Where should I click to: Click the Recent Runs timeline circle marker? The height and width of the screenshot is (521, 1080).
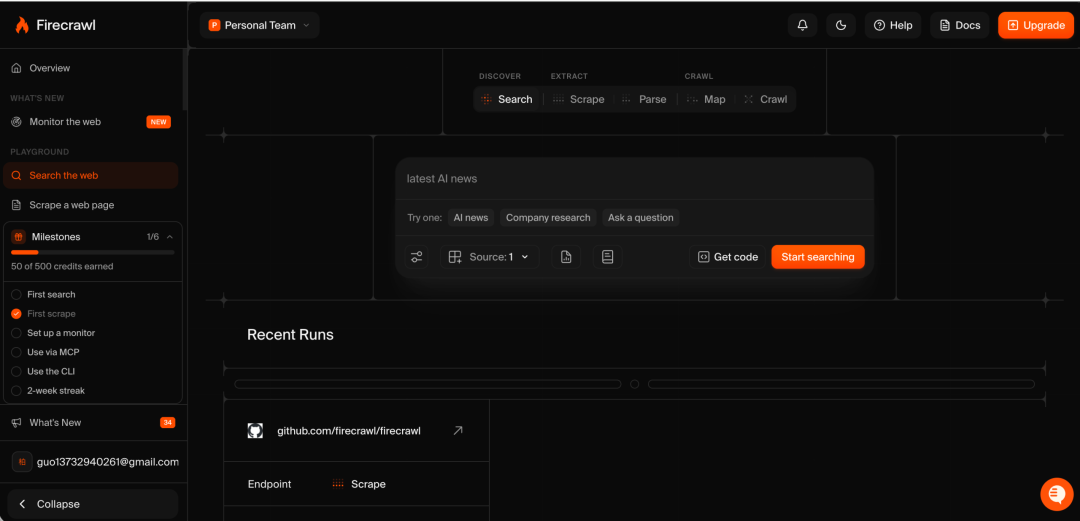pos(634,384)
